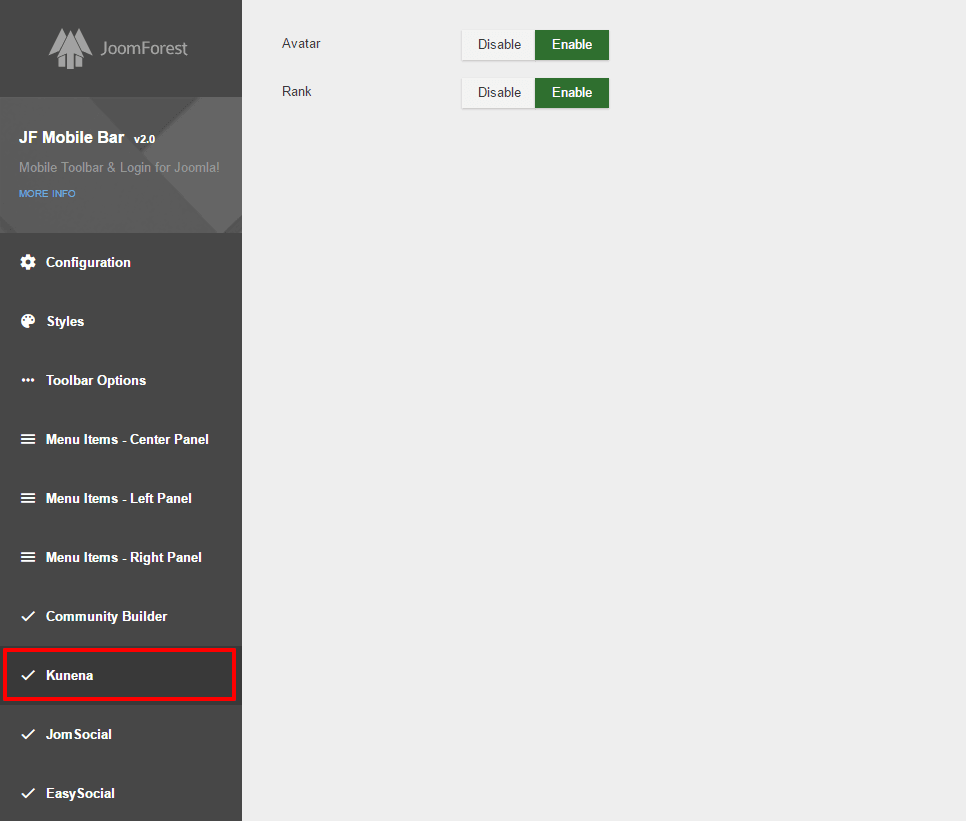Click the 'Mobile Toolbar & Login for Joomla!' tagline
Image resolution: width=966 pixels, height=821 pixels.
point(119,168)
